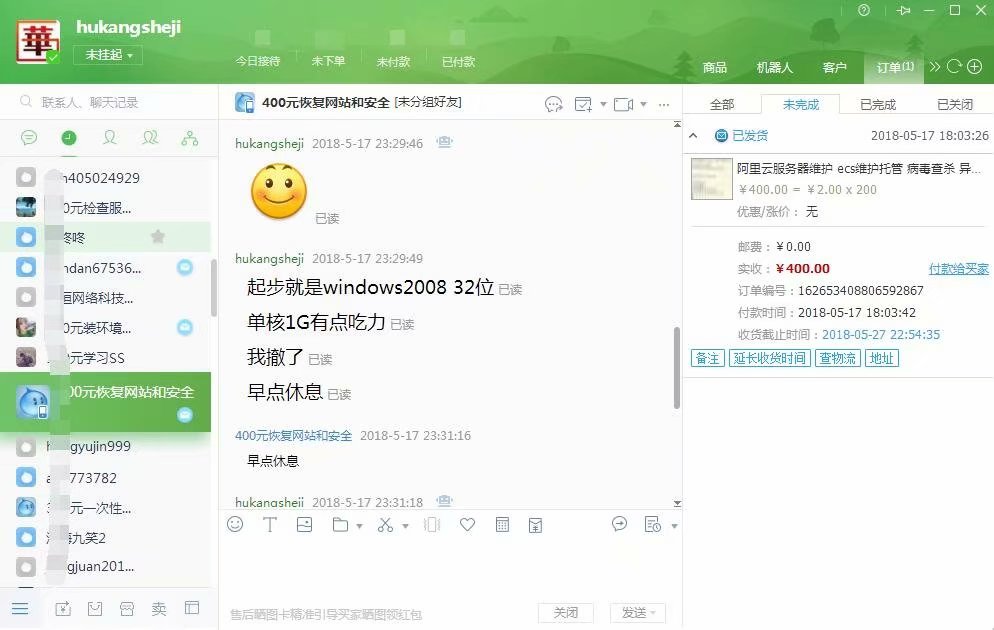
Task: Switch to the 机器人 tab
Action: click(774, 67)
